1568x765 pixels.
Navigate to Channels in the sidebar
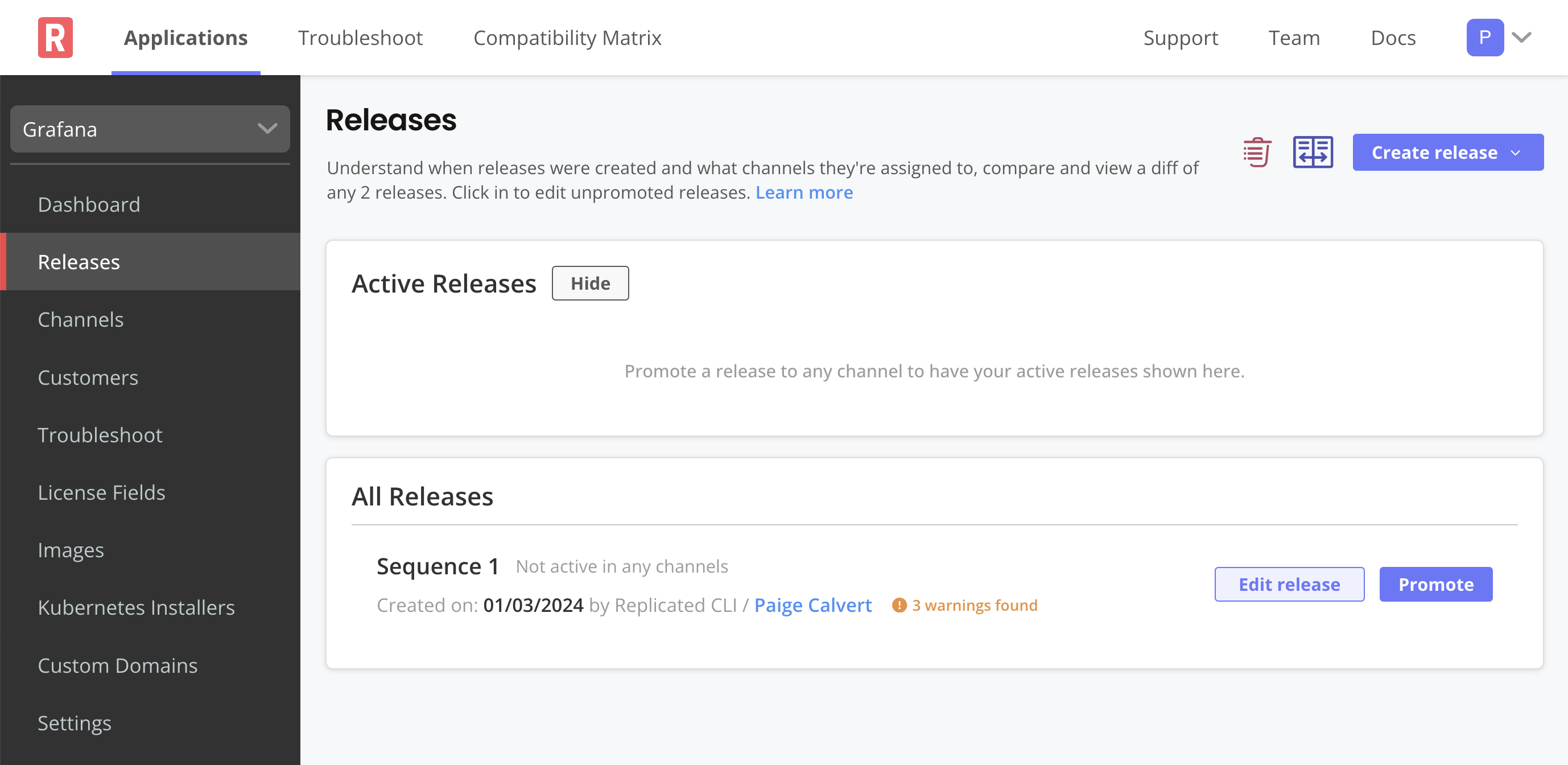pos(80,319)
